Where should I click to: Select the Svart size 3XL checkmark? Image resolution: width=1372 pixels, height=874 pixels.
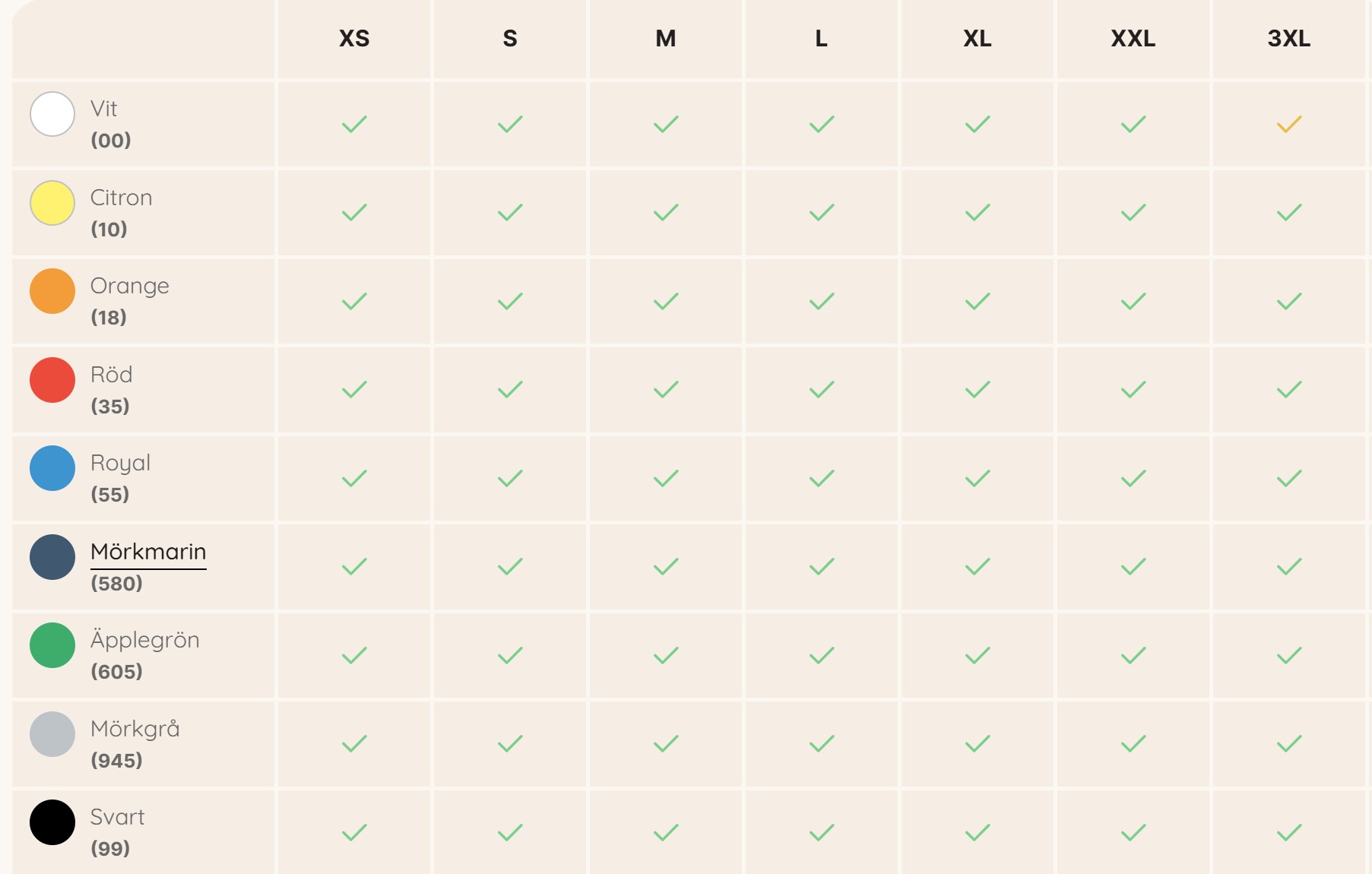click(1289, 832)
